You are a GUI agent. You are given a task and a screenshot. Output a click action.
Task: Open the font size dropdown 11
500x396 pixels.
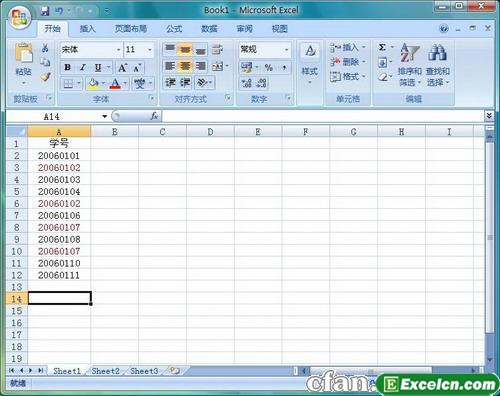pyautogui.click(x=150, y=50)
